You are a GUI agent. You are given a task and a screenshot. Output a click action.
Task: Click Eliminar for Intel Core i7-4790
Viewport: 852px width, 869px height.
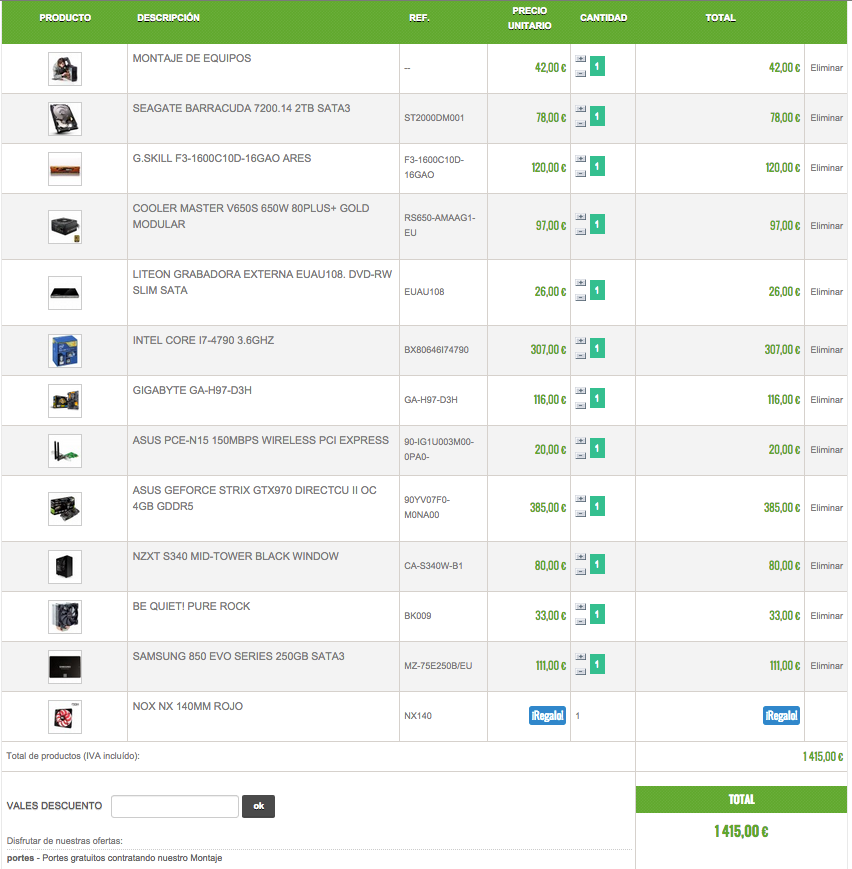click(x=826, y=350)
